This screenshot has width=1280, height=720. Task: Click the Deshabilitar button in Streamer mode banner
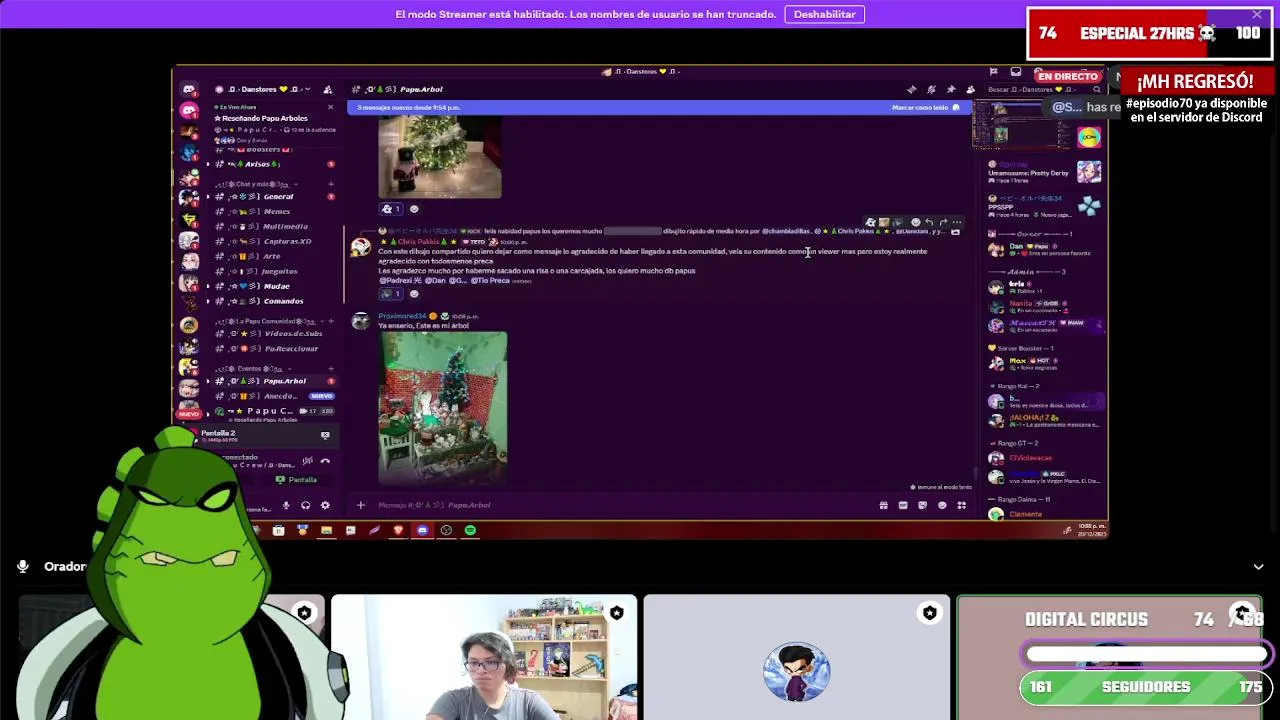824,14
